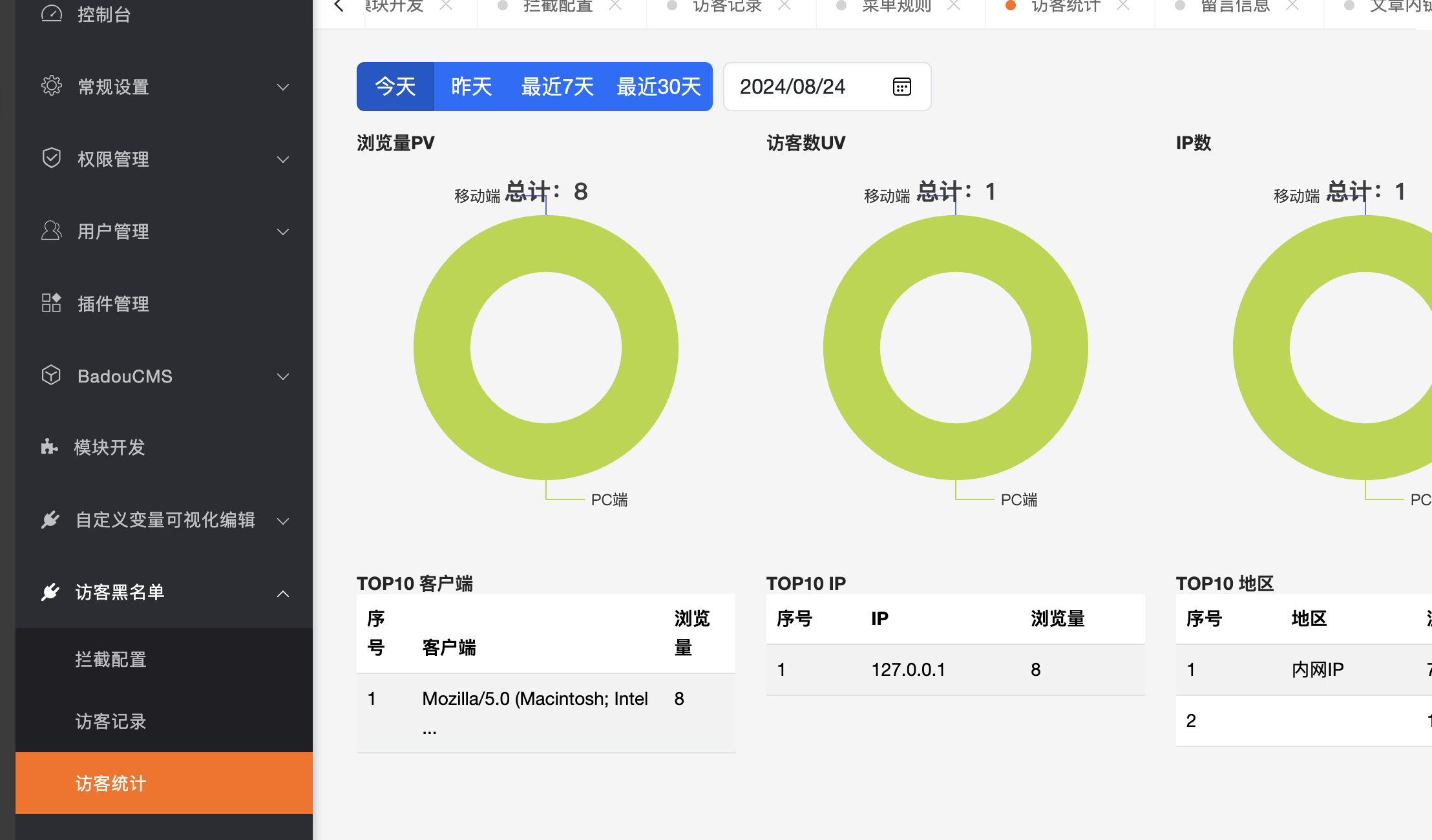Expand the 常规设置 sidebar section

pyautogui.click(x=282, y=87)
